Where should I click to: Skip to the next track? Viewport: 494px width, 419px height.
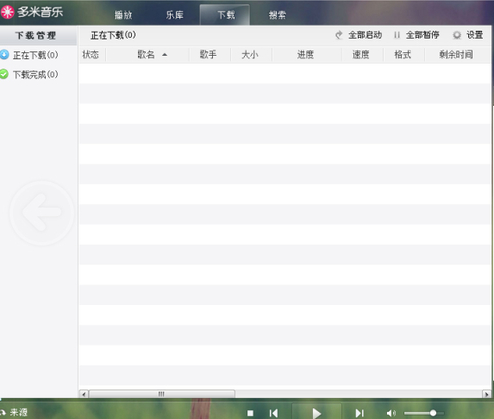[359, 413]
